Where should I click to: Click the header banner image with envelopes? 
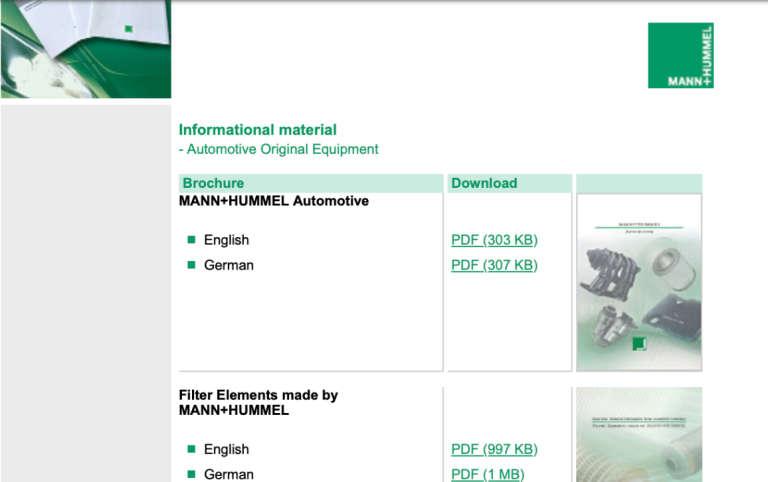(86, 49)
